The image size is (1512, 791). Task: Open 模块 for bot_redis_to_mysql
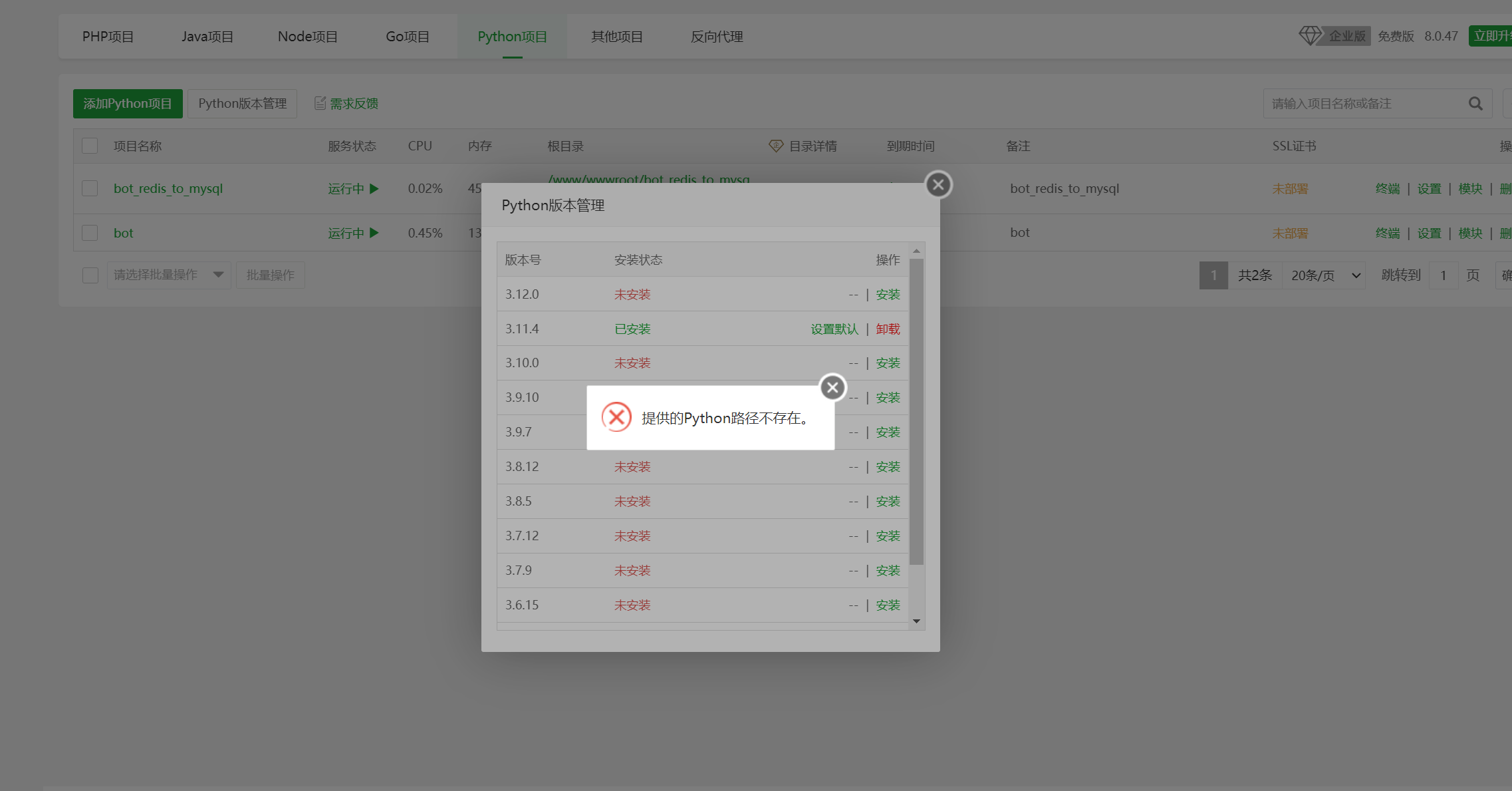(1471, 188)
